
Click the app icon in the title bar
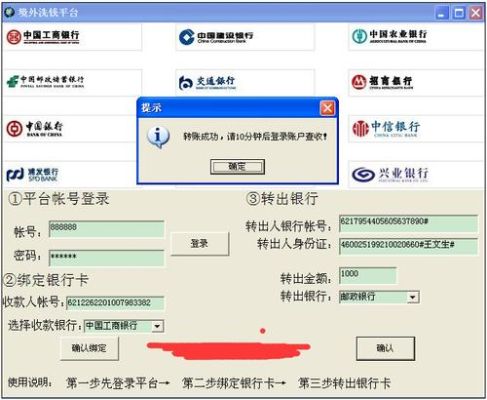coord(10,12)
